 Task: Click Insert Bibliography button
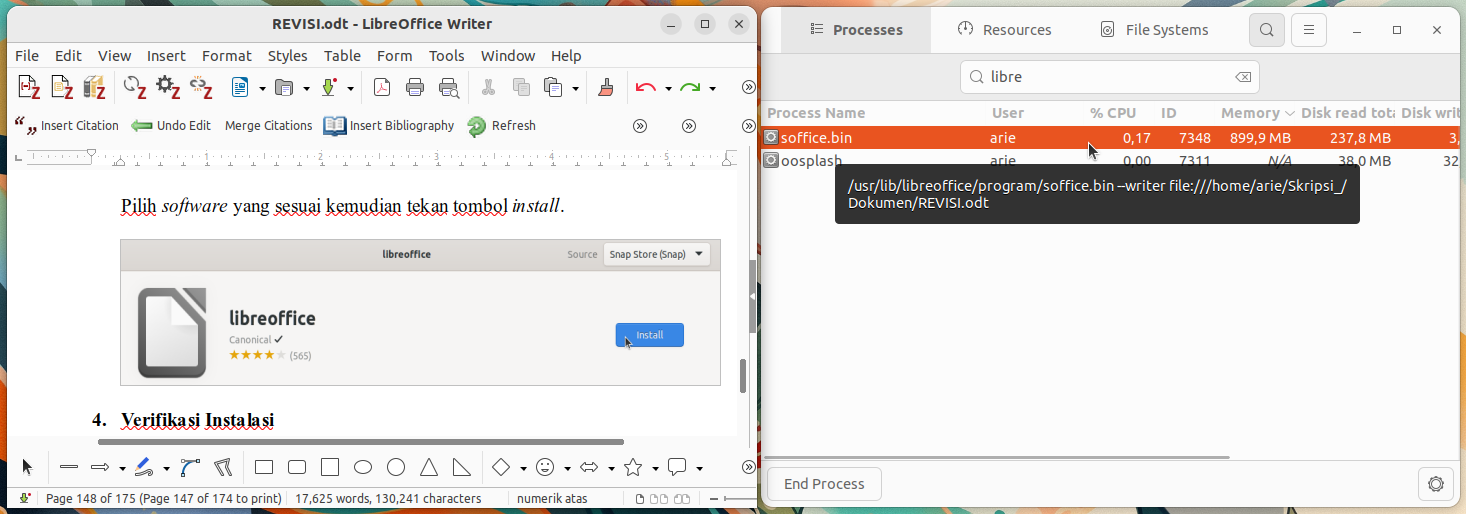click(x=389, y=126)
